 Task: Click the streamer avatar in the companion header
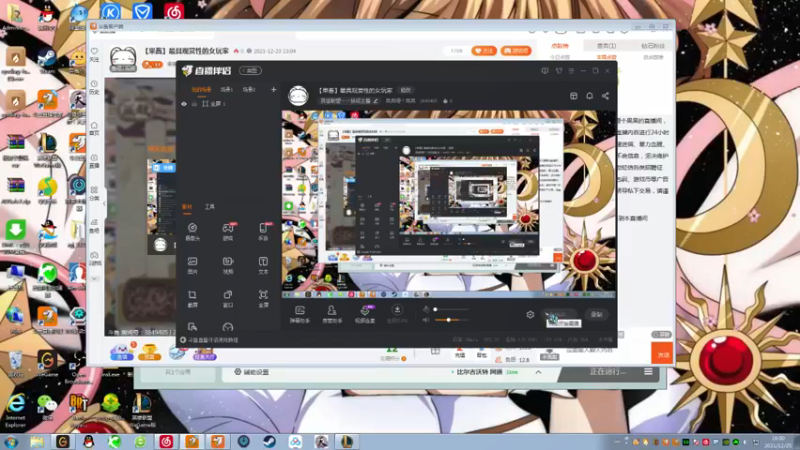coord(298,95)
